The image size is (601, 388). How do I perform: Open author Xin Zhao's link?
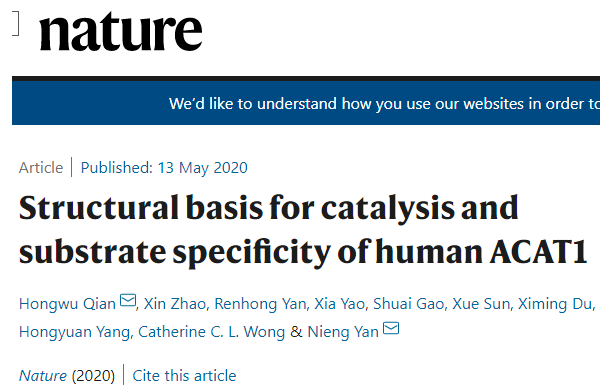pyautogui.click(x=175, y=304)
